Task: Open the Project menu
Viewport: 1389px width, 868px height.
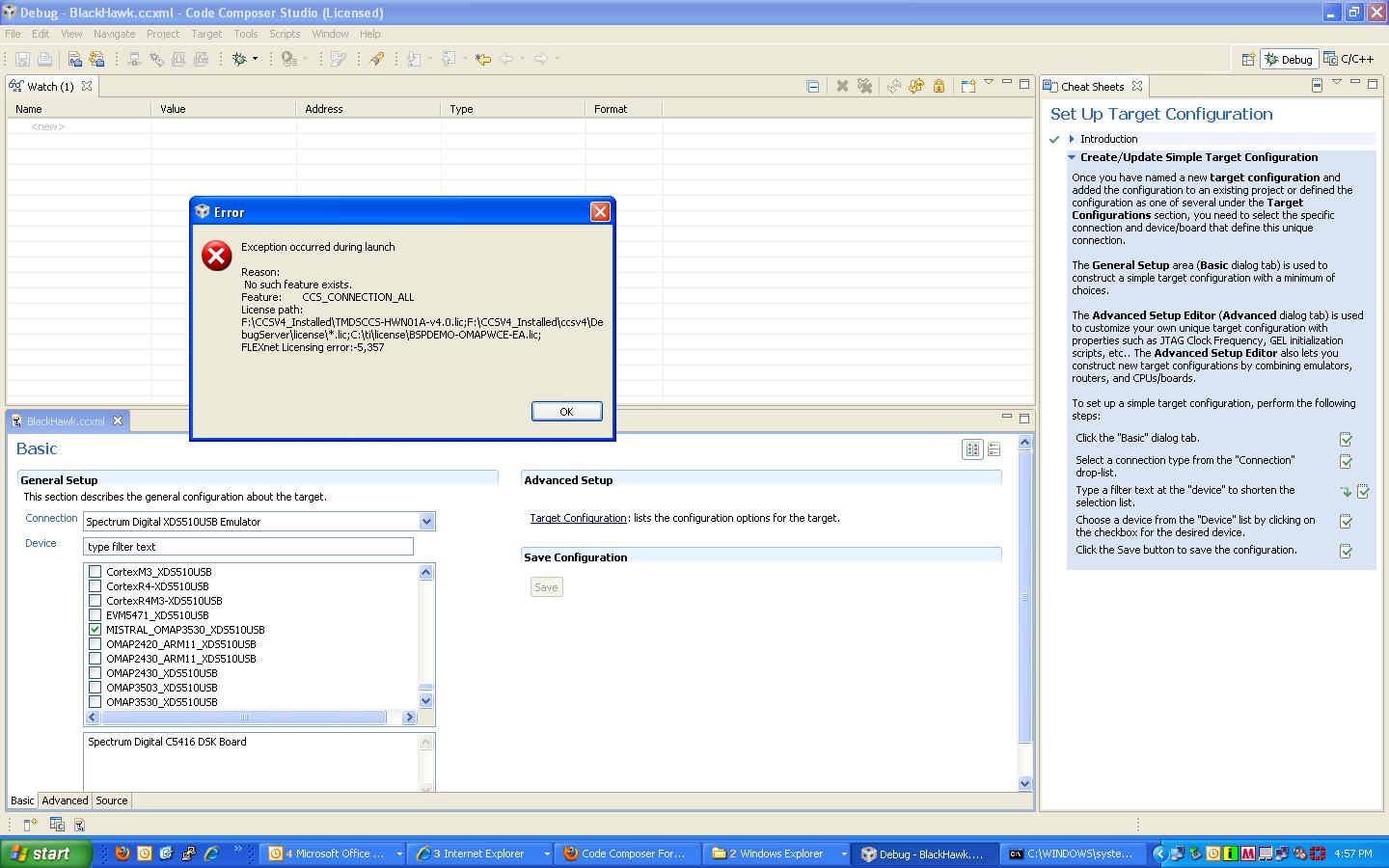Action: click(163, 34)
